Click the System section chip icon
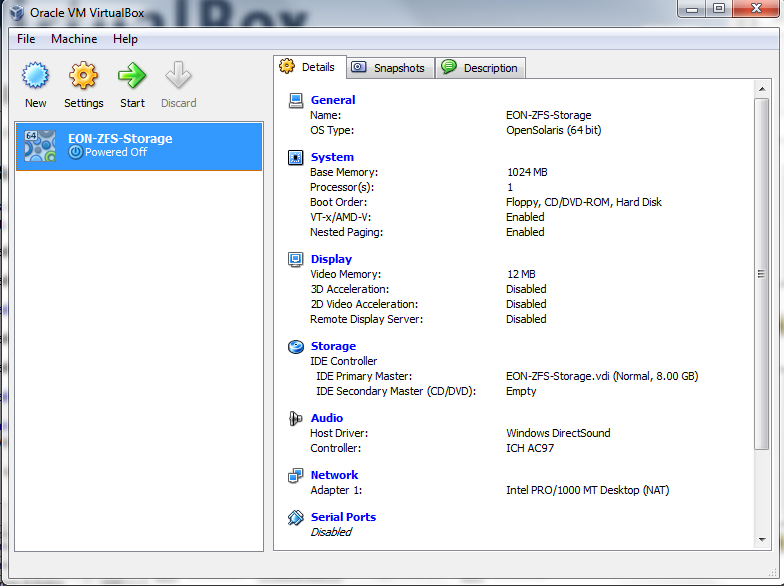This screenshot has height=586, width=784. pos(296,158)
